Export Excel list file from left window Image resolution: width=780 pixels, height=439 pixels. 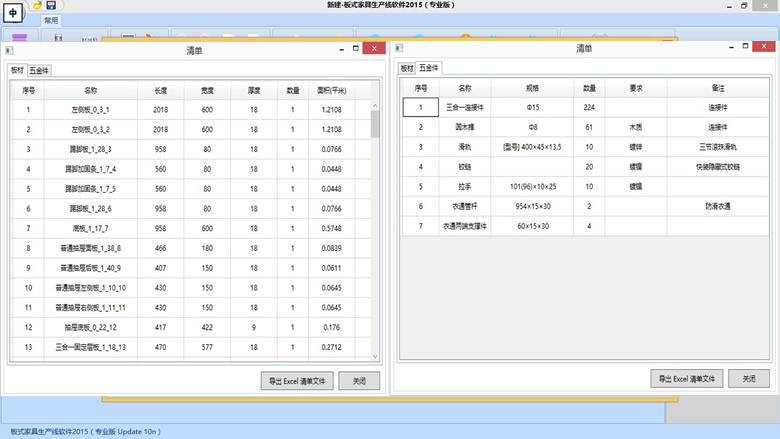295,381
